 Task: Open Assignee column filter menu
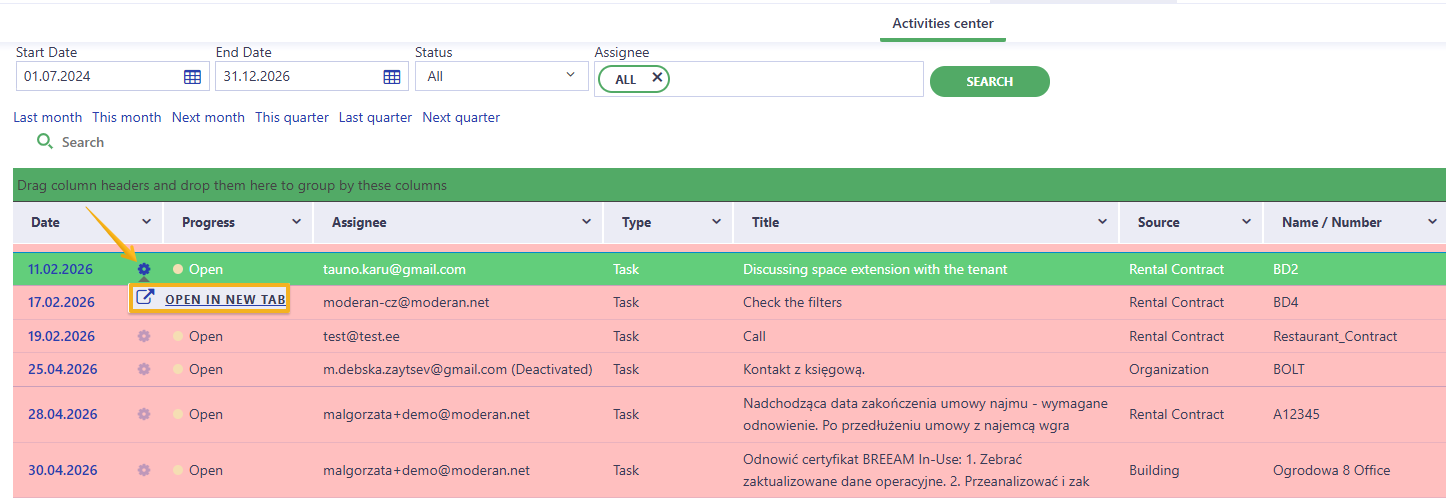[x=586, y=222]
